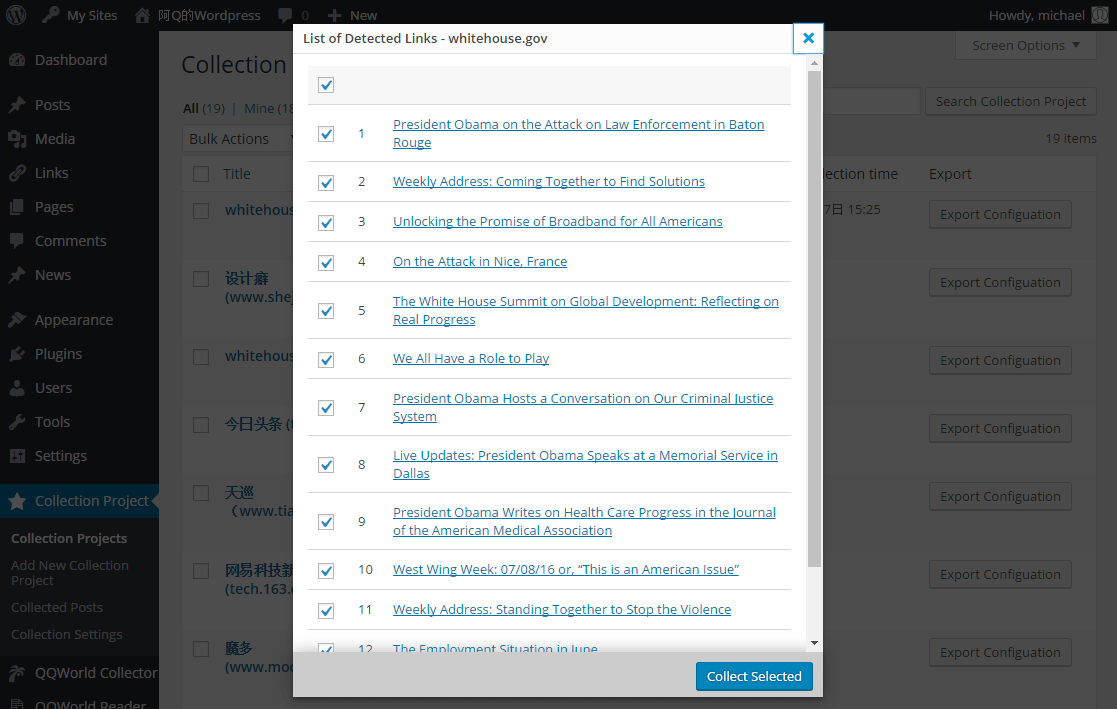Toggle the select-all checkbox in dialog header
This screenshot has width=1117, height=709.
326,85
